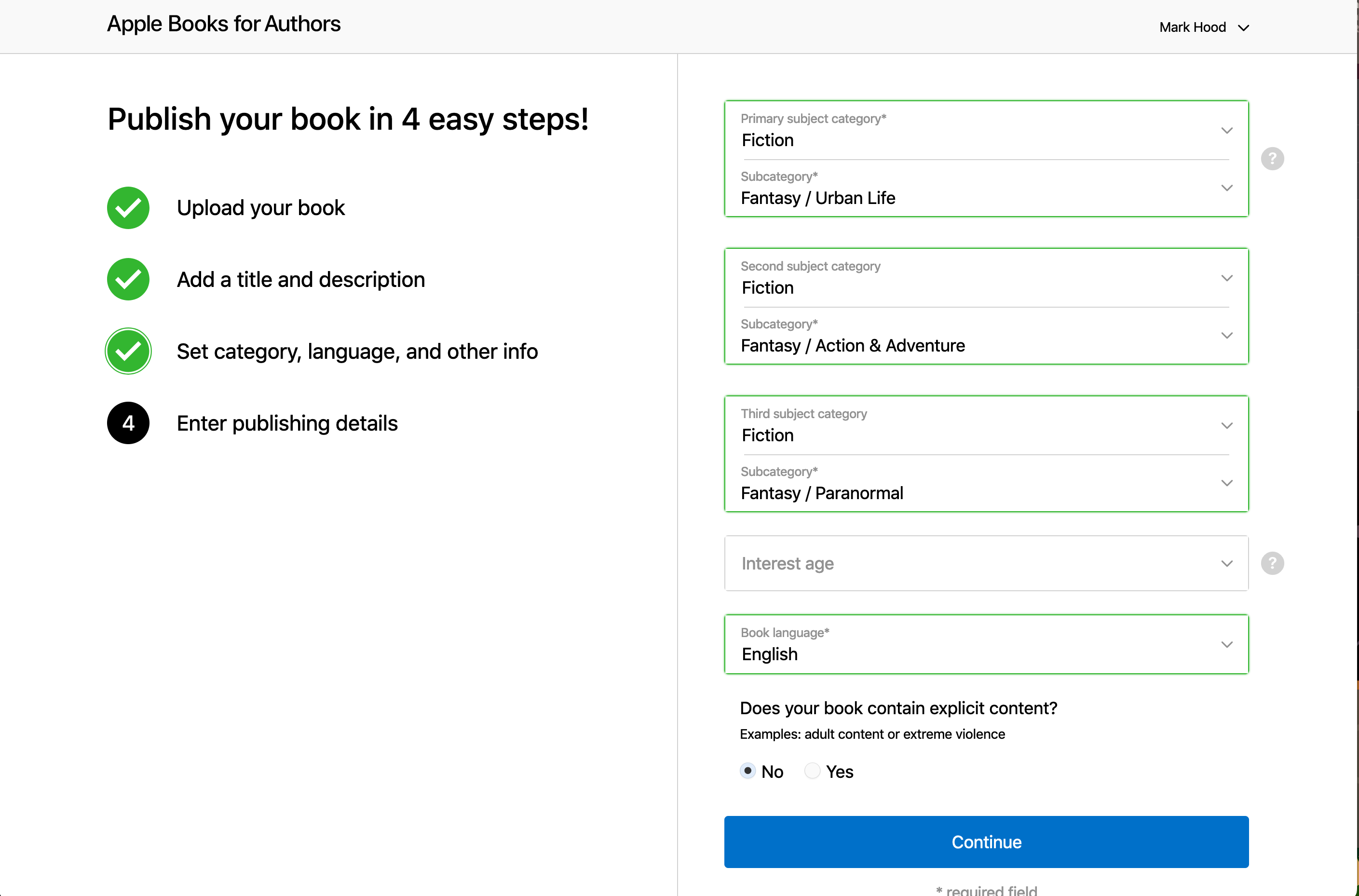Open the Second subject category dropdown
Screen dimensions: 1359x896
tap(986, 278)
